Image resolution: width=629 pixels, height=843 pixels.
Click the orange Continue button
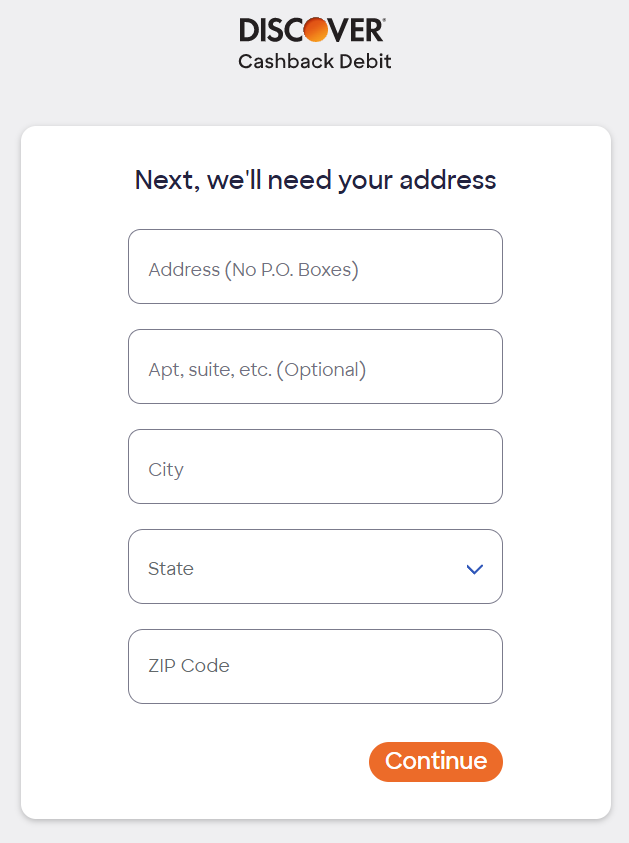(436, 762)
